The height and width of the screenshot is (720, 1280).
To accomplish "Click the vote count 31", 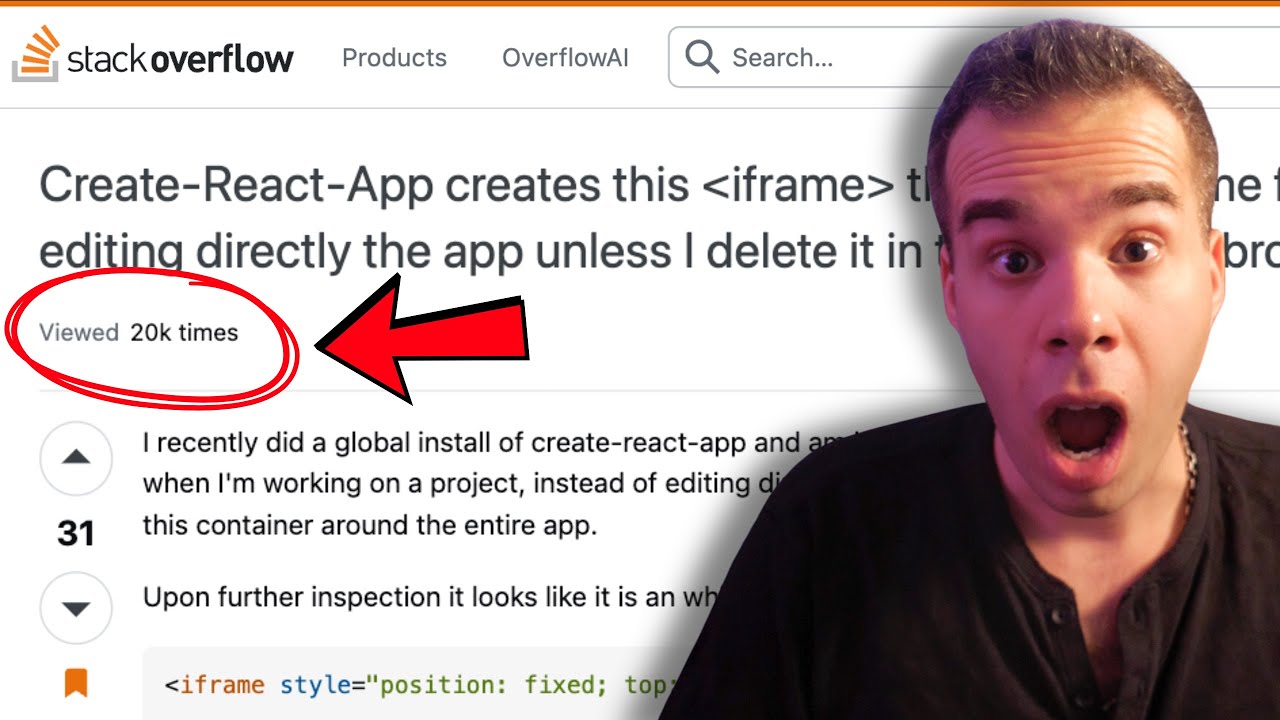I will tap(76, 534).
